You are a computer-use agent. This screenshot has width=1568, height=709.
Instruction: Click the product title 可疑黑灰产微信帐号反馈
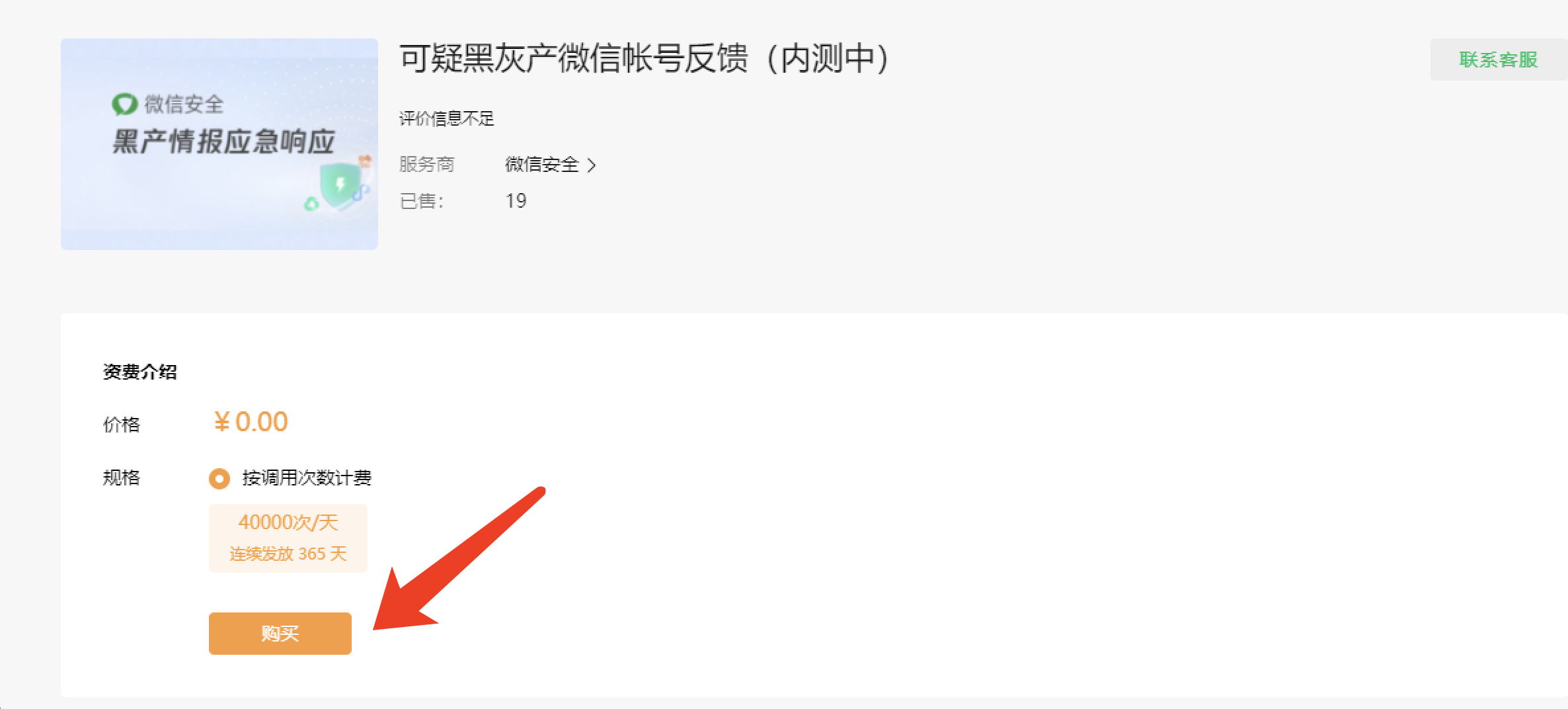pyautogui.click(x=574, y=58)
